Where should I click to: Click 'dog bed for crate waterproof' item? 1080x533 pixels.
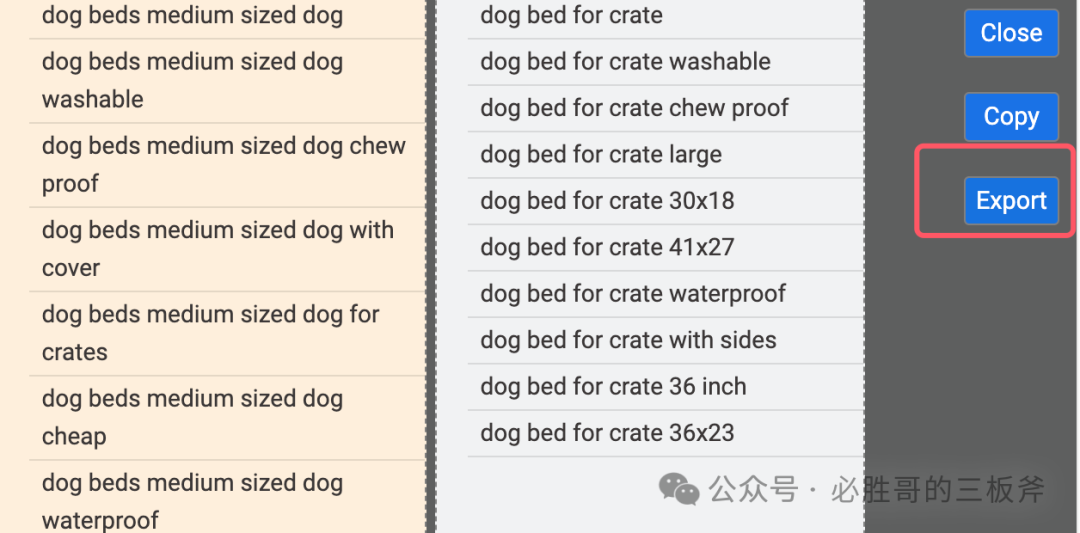665,294
